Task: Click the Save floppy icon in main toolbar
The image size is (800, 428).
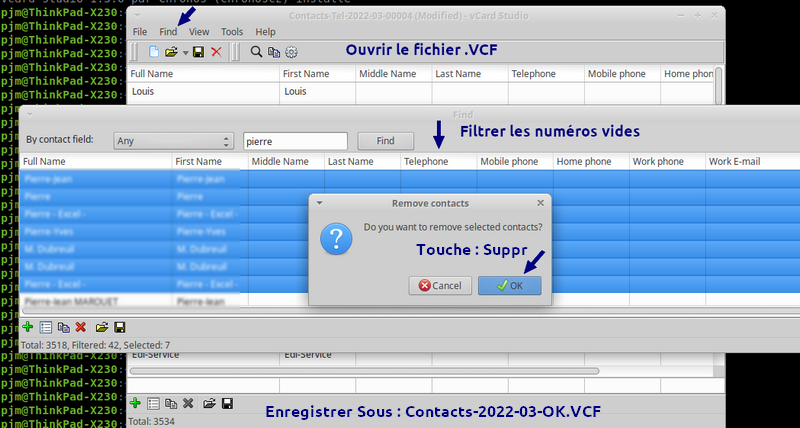Action: [x=198, y=52]
